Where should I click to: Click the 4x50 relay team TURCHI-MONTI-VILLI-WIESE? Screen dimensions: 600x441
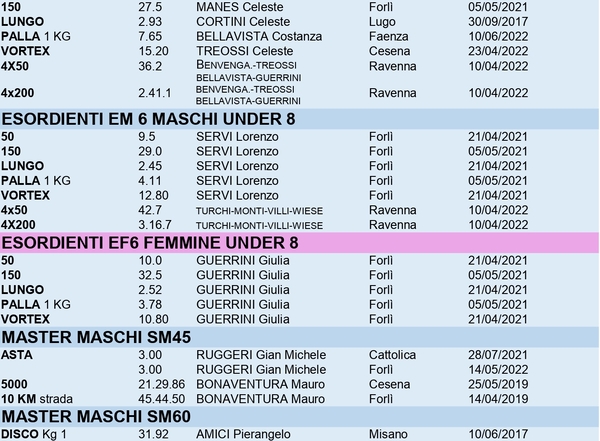pos(259,211)
